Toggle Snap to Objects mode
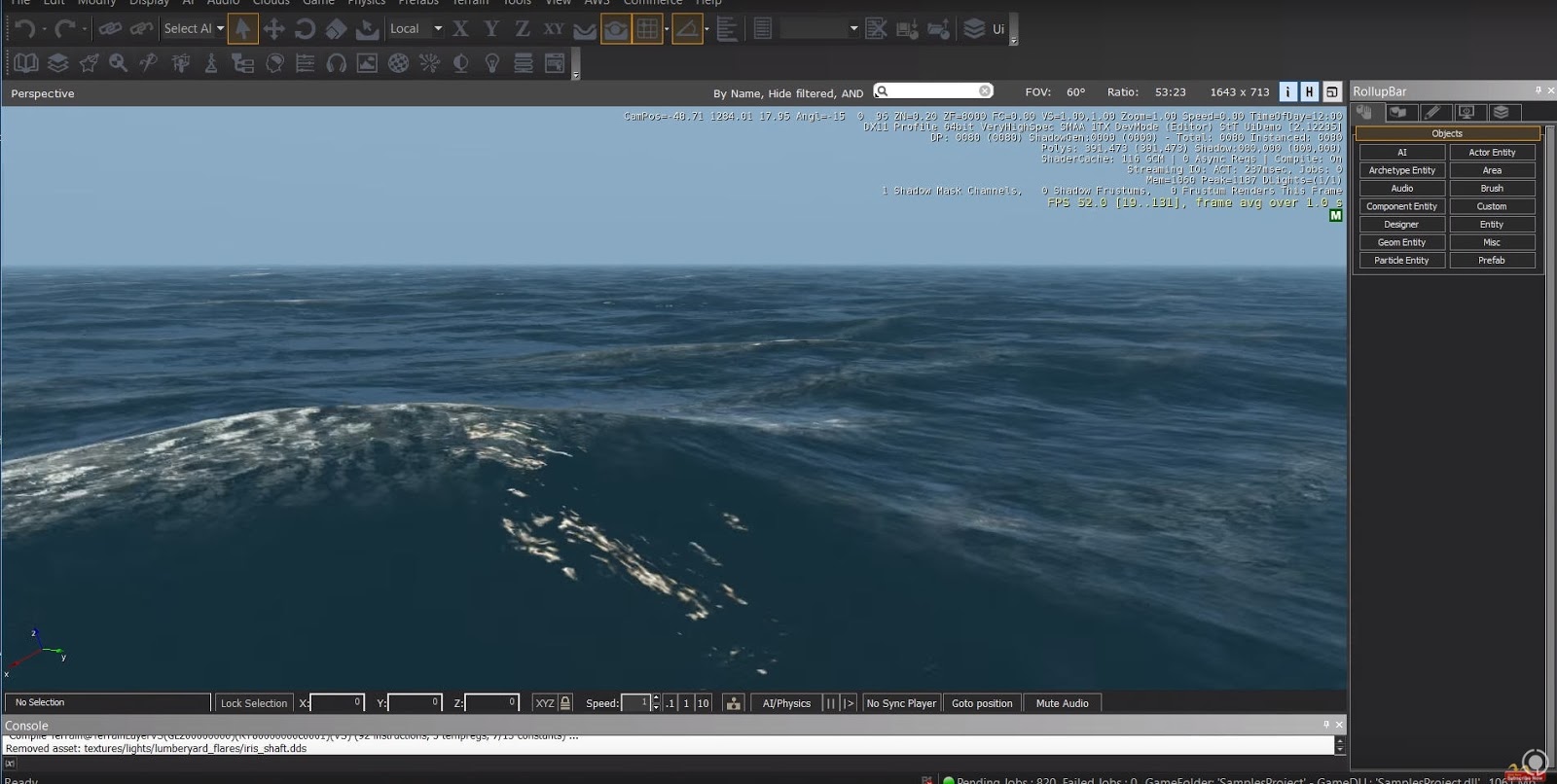This screenshot has width=1557, height=784. click(x=616, y=29)
